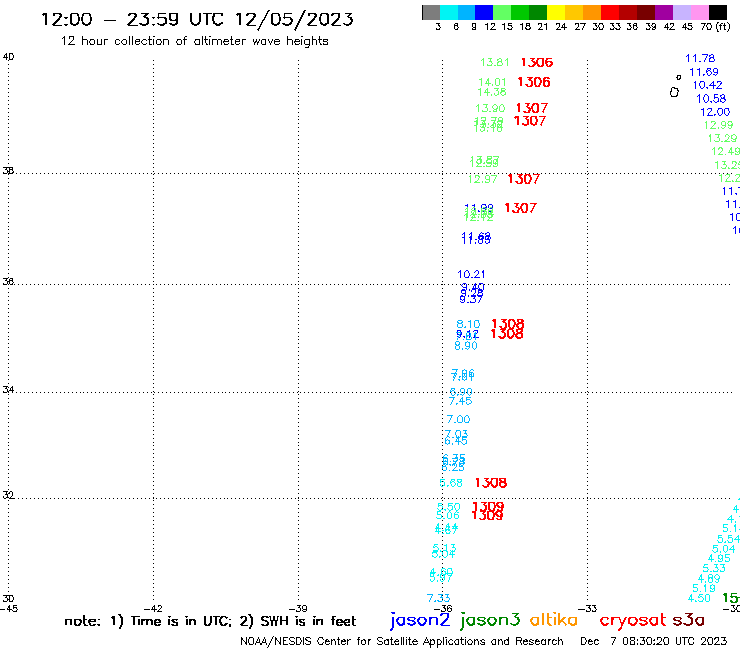This screenshot has height=650, width=740.
Task: Click the jason3 satellite legend label
Action: tap(490, 620)
